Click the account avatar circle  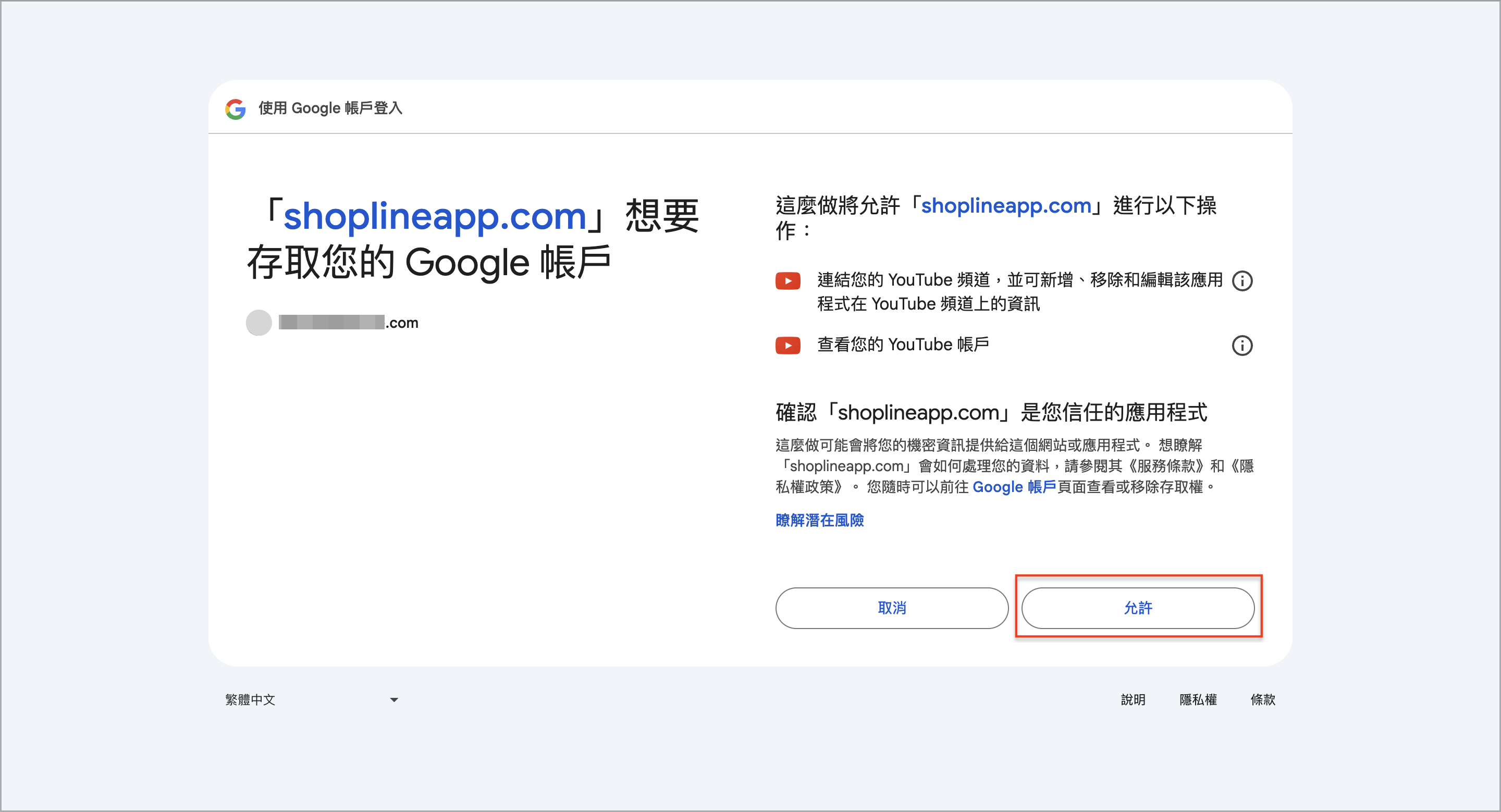pyautogui.click(x=259, y=323)
